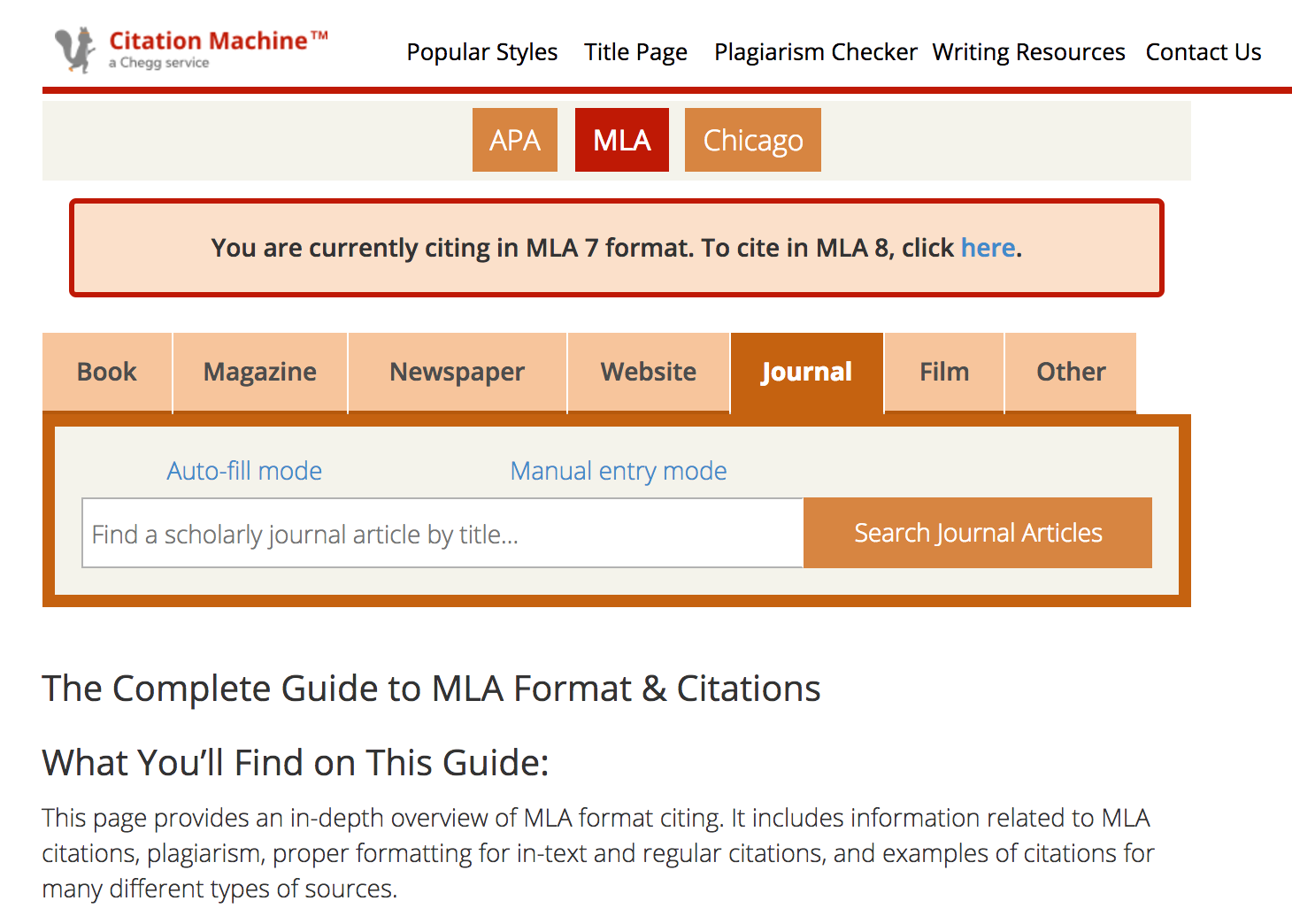1292x924 pixels.
Task: Click 'here' to cite in MLA 8
Action: (988, 248)
